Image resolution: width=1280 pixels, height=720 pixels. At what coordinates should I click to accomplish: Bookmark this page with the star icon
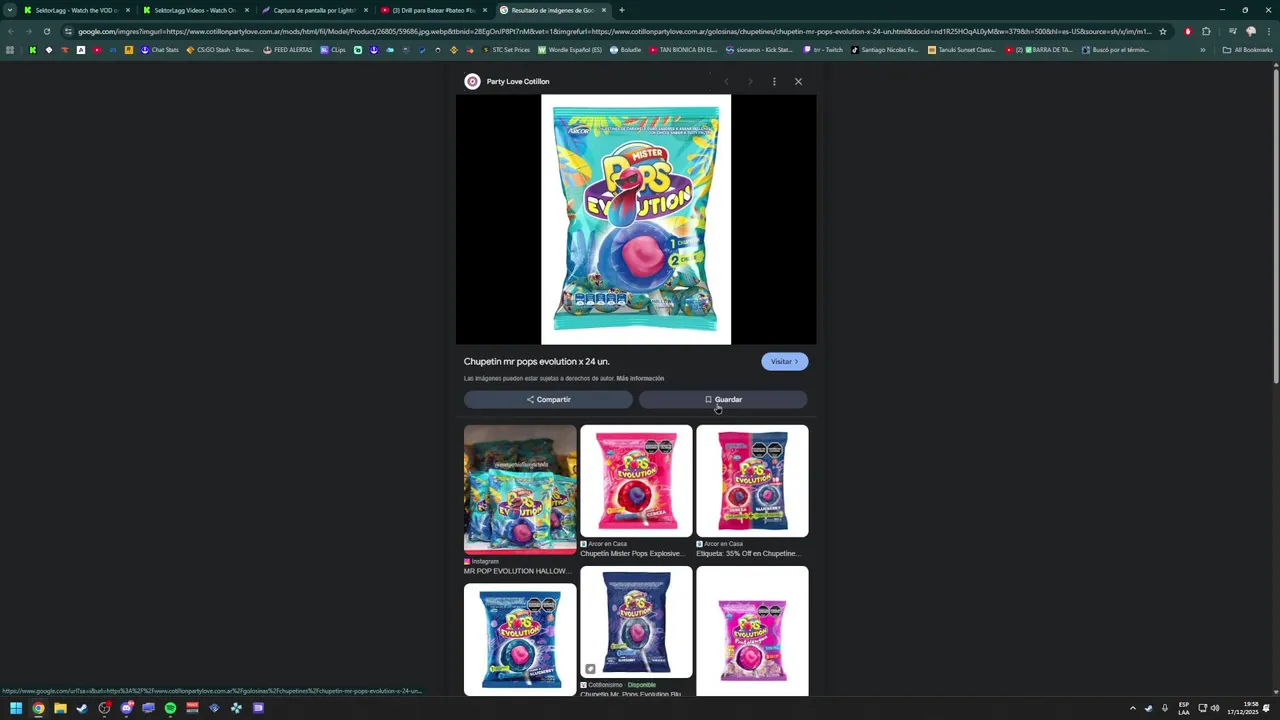click(1162, 31)
